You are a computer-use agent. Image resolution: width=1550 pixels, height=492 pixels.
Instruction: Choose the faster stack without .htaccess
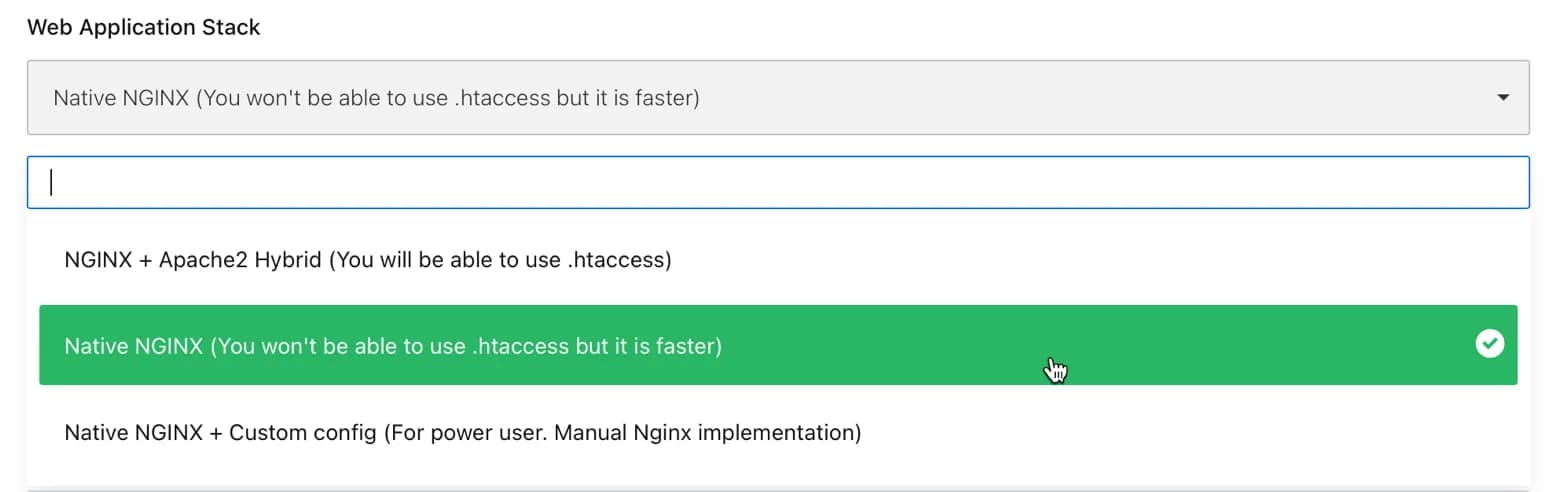tap(392, 346)
